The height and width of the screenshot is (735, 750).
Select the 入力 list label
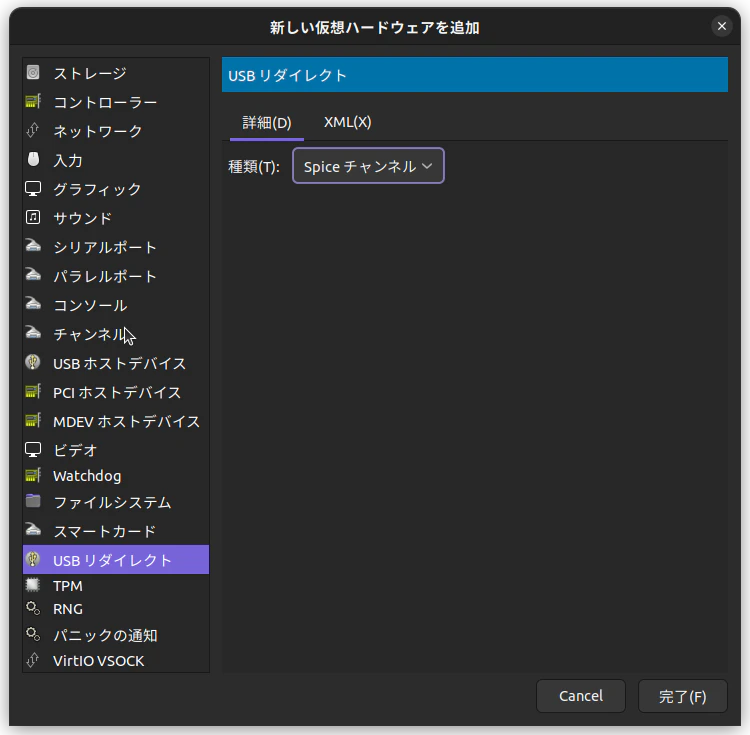coord(68,160)
